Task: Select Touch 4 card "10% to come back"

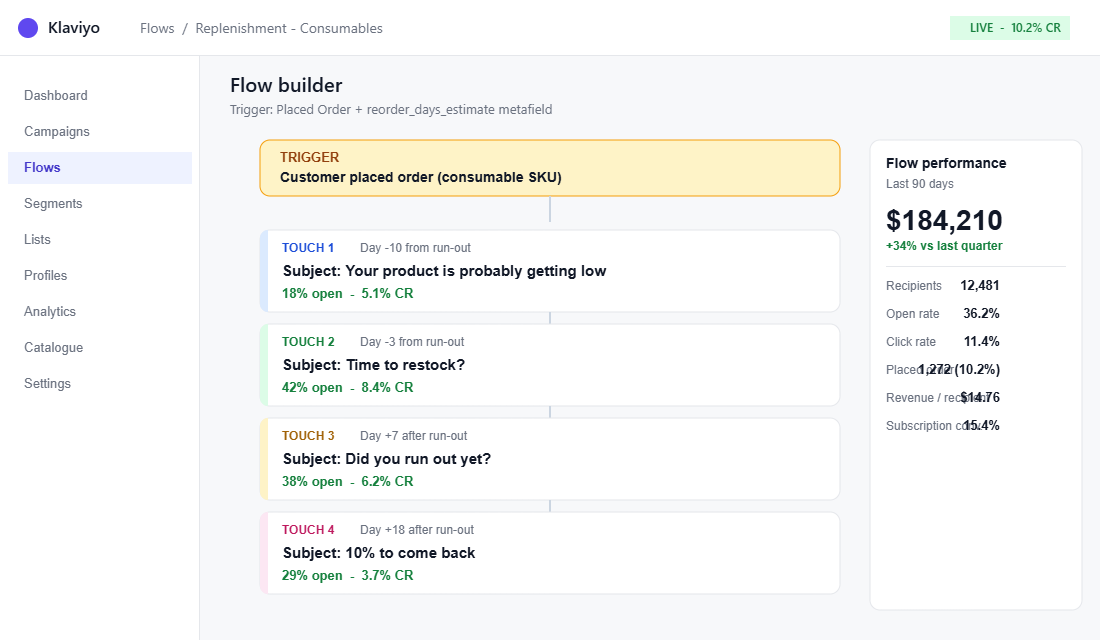Action: point(550,553)
